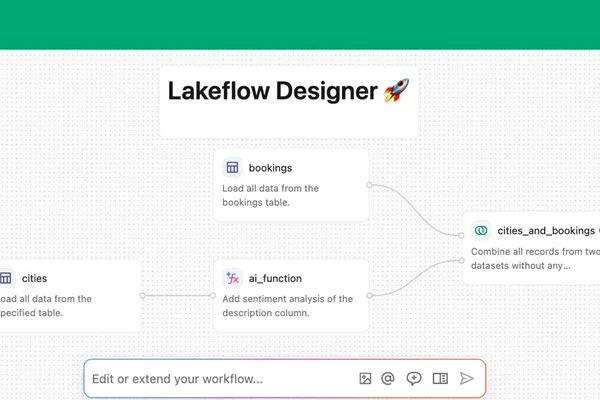The width and height of the screenshot is (600, 400).
Task: Click the 'cities' node name label
Action: point(34,278)
